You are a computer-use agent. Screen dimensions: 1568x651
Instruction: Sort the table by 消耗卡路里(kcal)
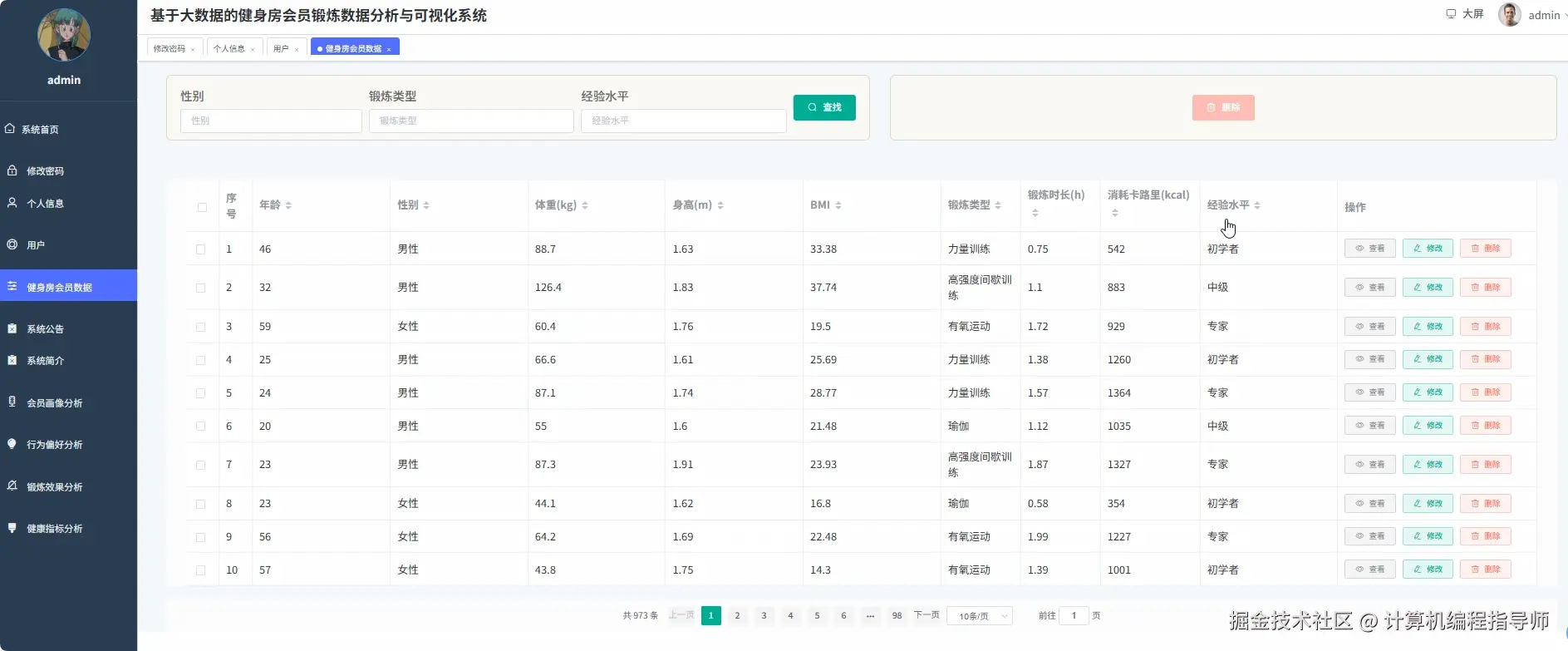1115,214
